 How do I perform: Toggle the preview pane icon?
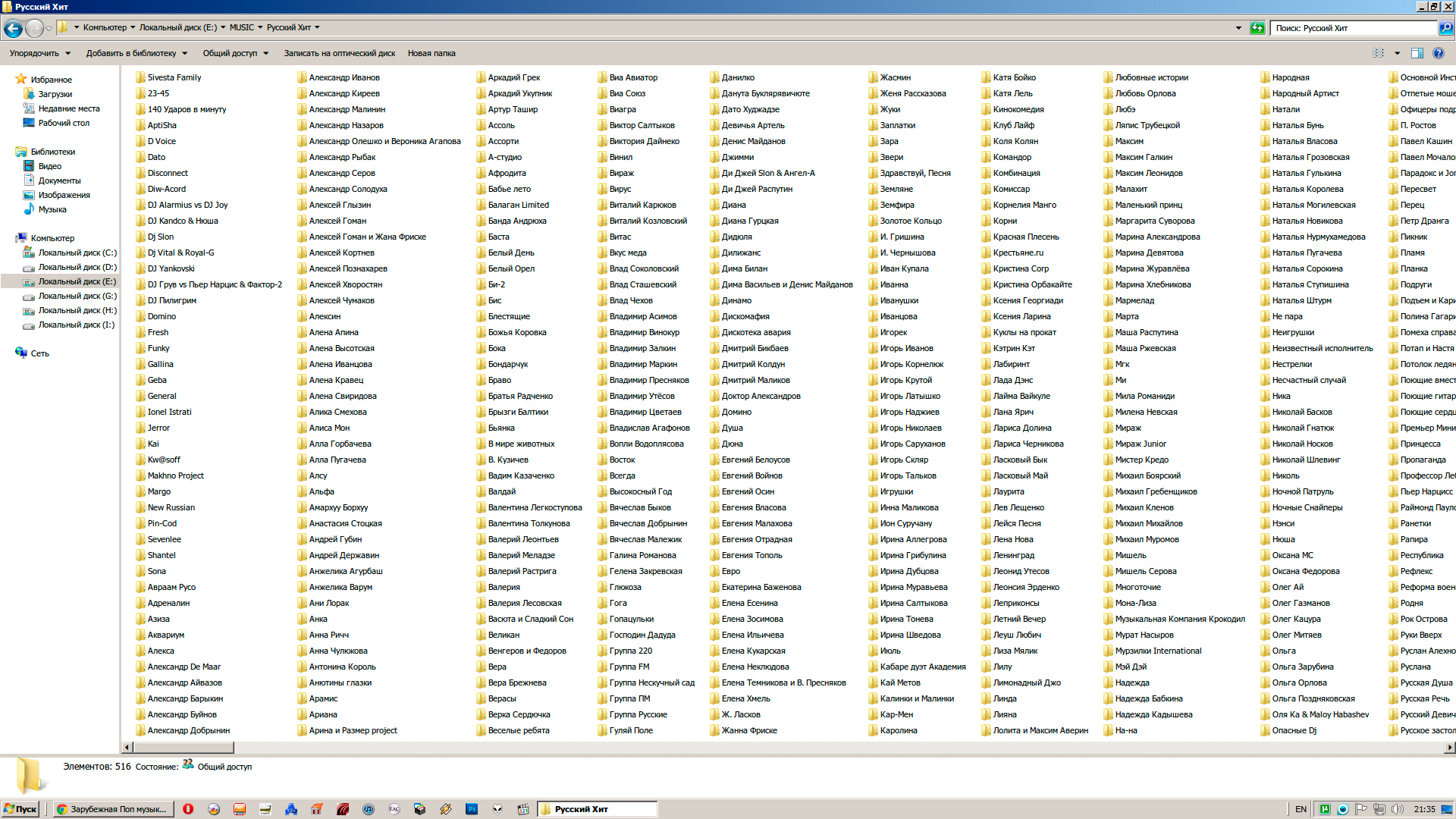(x=1417, y=53)
